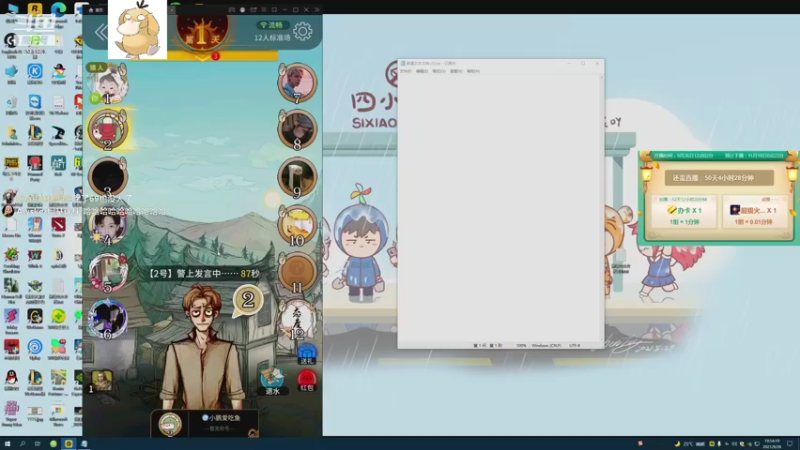This screenshot has height=450, width=800.
Task: Select player seat 3 avatar
Action: click(x=108, y=177)
